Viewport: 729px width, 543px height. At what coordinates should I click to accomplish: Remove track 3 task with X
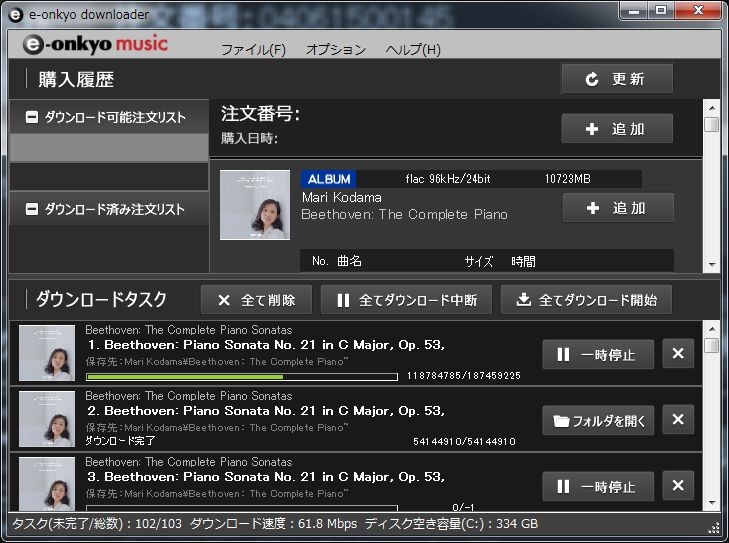pos(678,486)
